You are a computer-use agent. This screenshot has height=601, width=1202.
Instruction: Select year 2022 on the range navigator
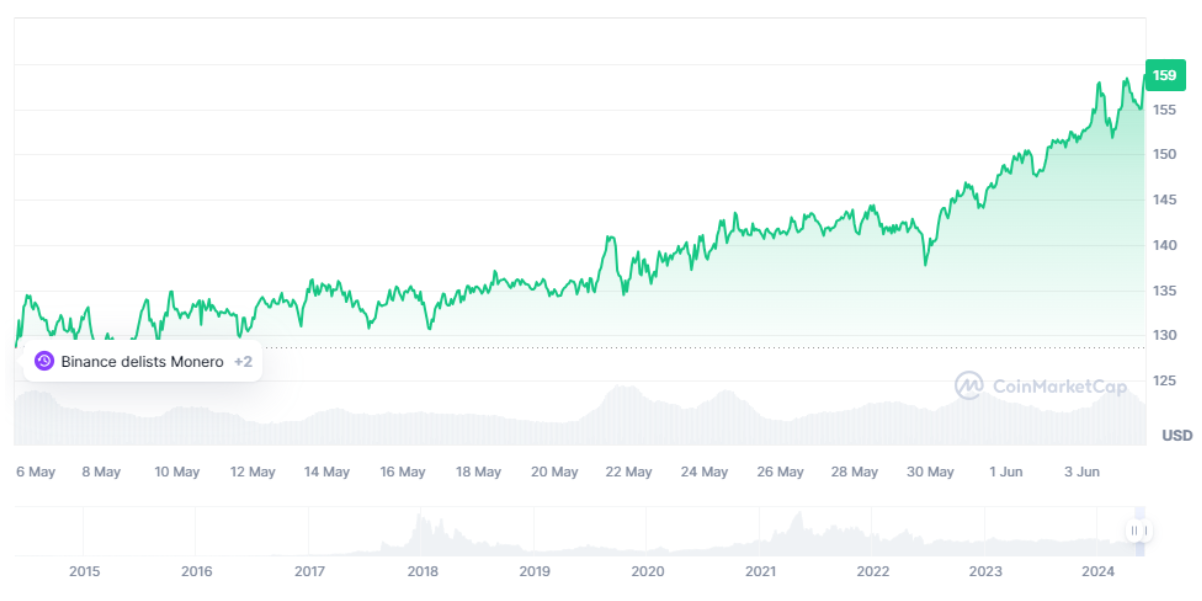(873, 572)
